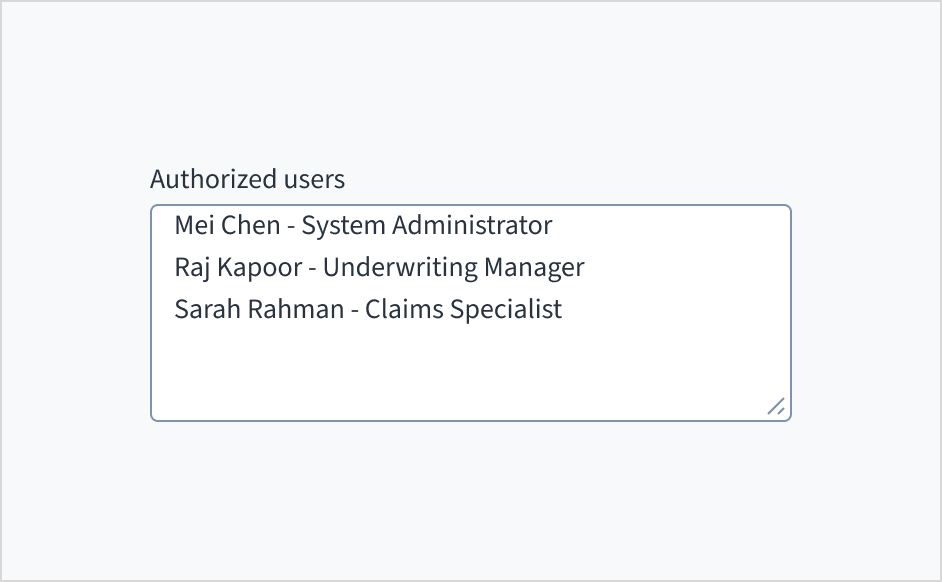Image resolution: width=942 pixels, height=582 pixels.
Task: Click the word Administrator in the textarea
Action: 471,225
